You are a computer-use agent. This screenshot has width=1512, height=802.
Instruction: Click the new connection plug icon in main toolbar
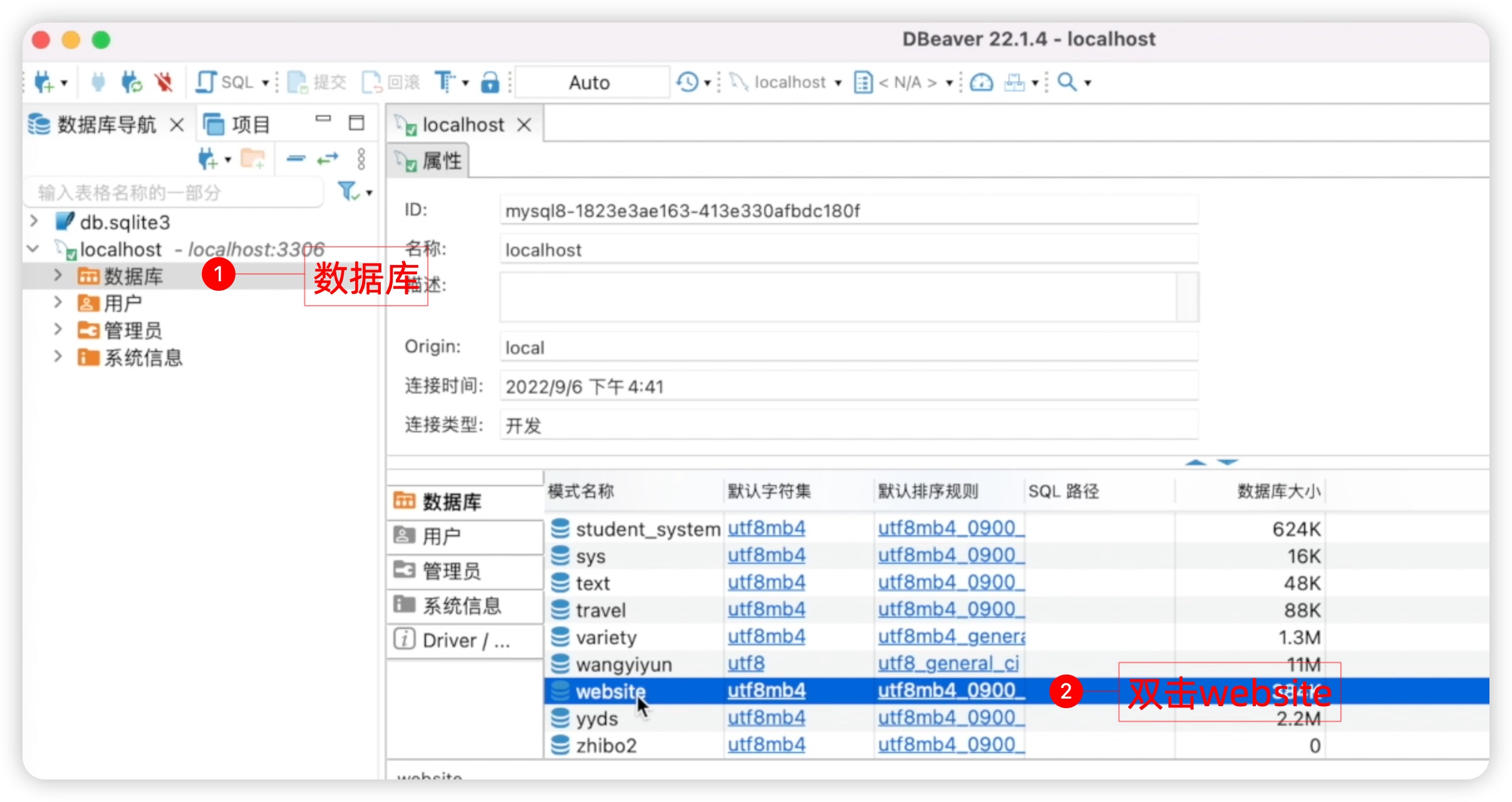[44, 82]
